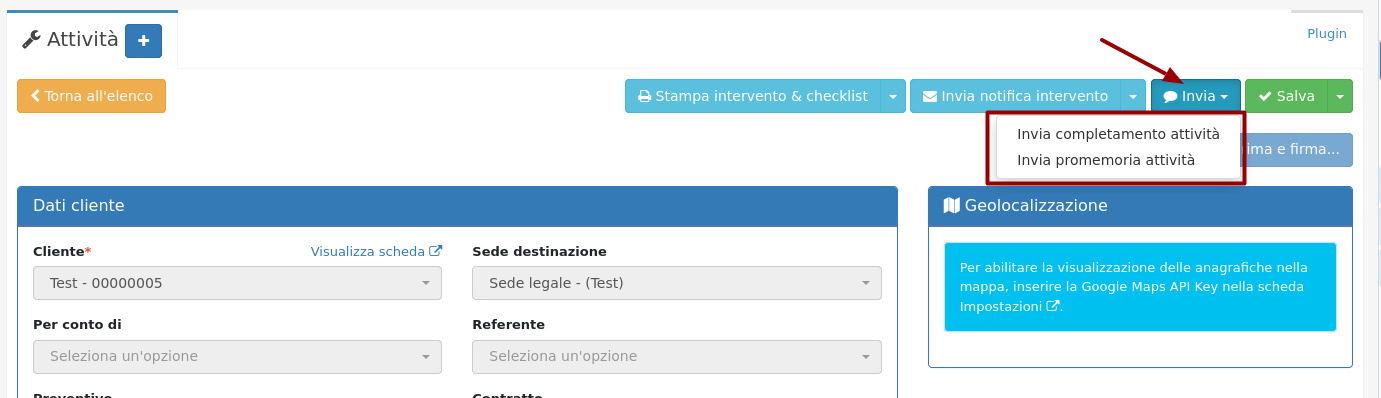The height and width of the screenshot is (398, 1381).
Task: Click the map icon in the Geolocalizzazione header
Action: coord(952,205)
